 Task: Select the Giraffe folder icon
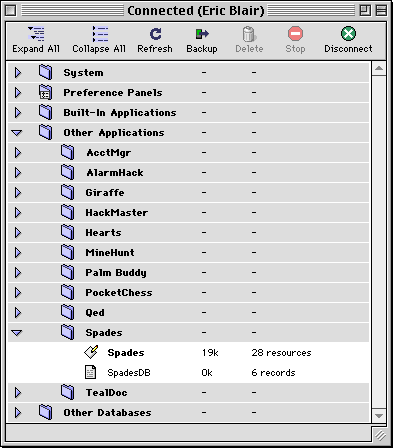click(x=68, y=192)
